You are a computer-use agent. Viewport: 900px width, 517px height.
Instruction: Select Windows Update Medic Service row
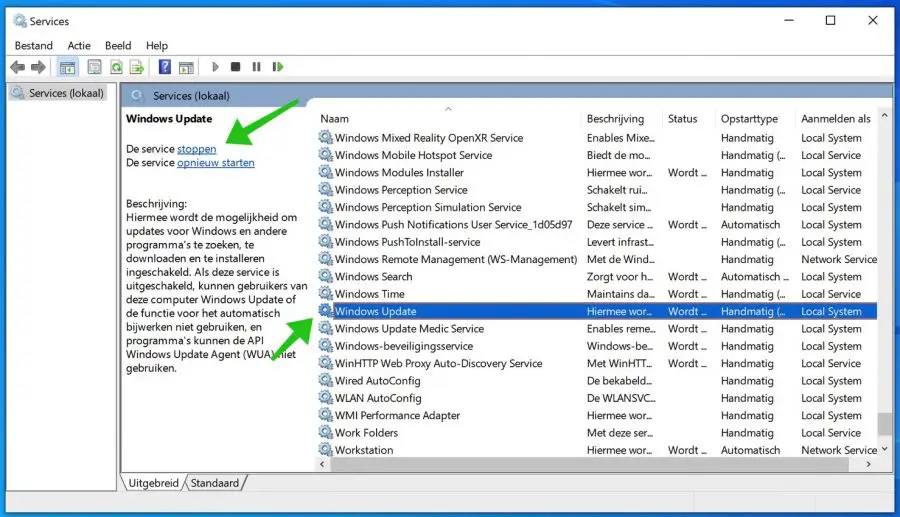point(597,328)
